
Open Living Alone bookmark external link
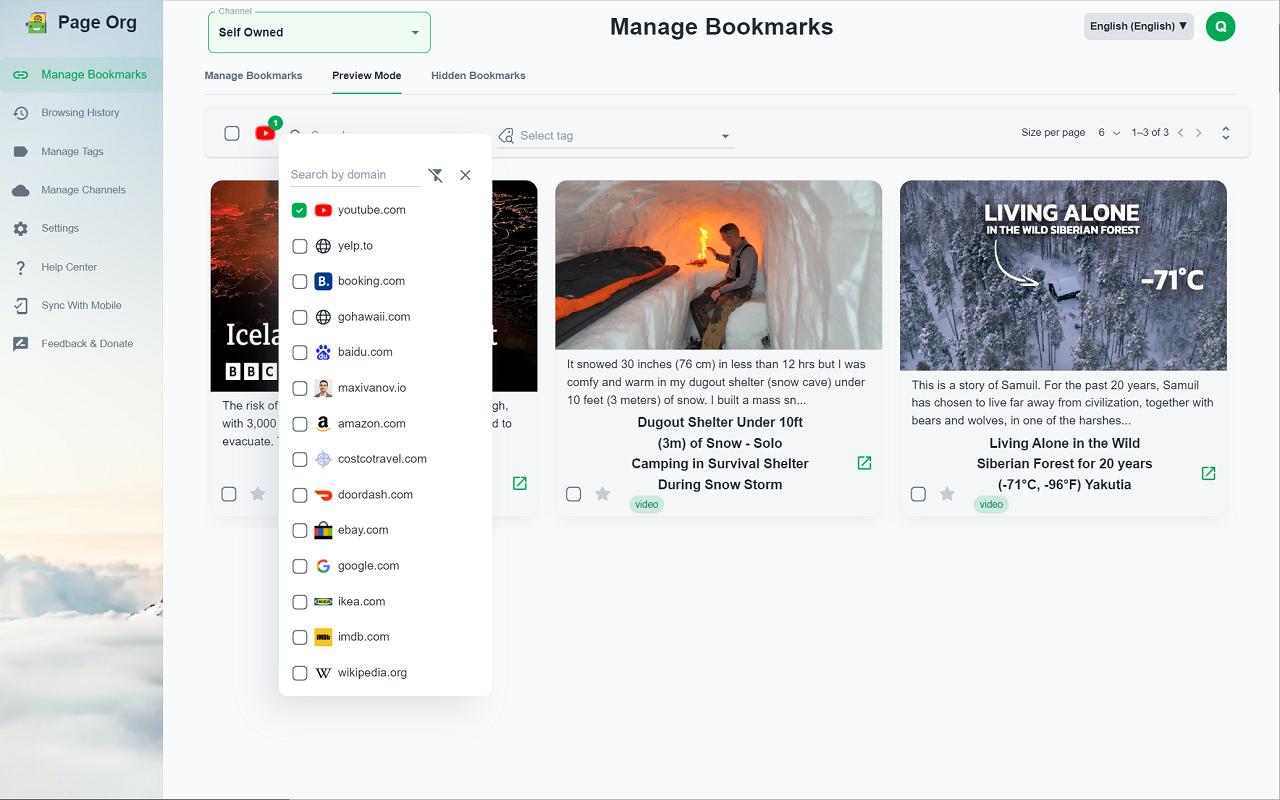coord(1208,473)
